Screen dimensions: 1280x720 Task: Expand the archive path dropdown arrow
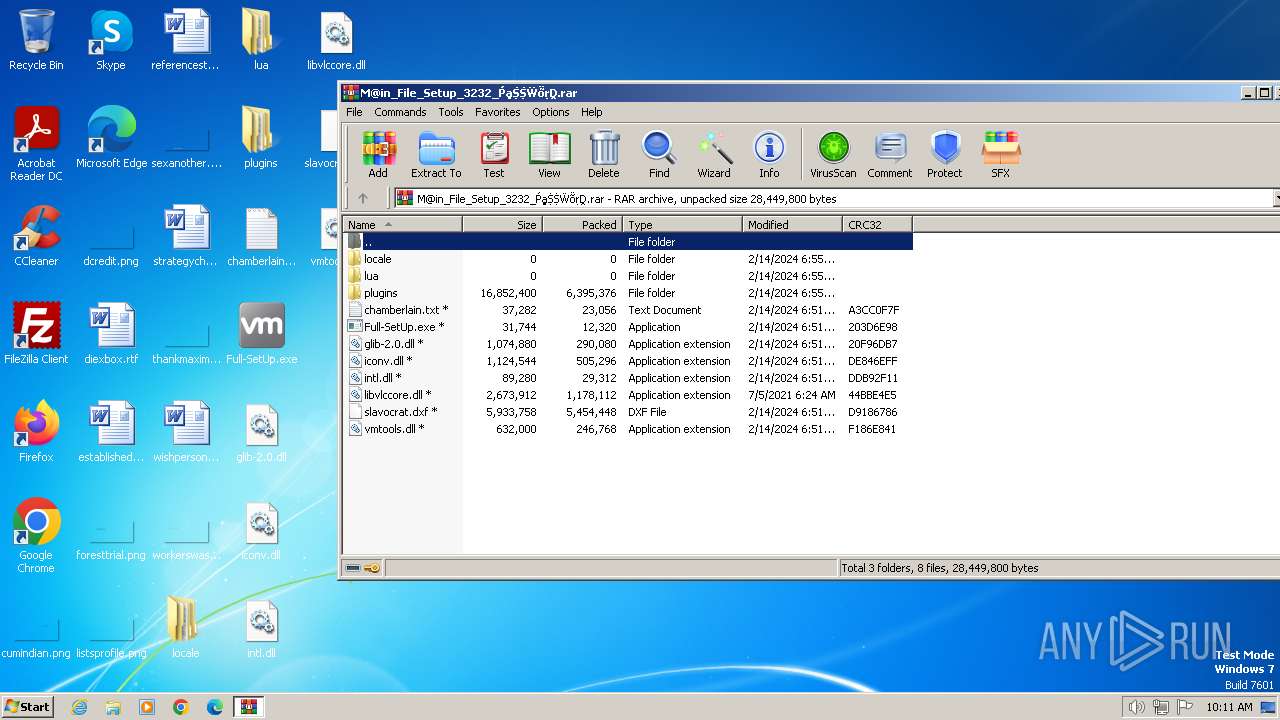[1276, 198]
